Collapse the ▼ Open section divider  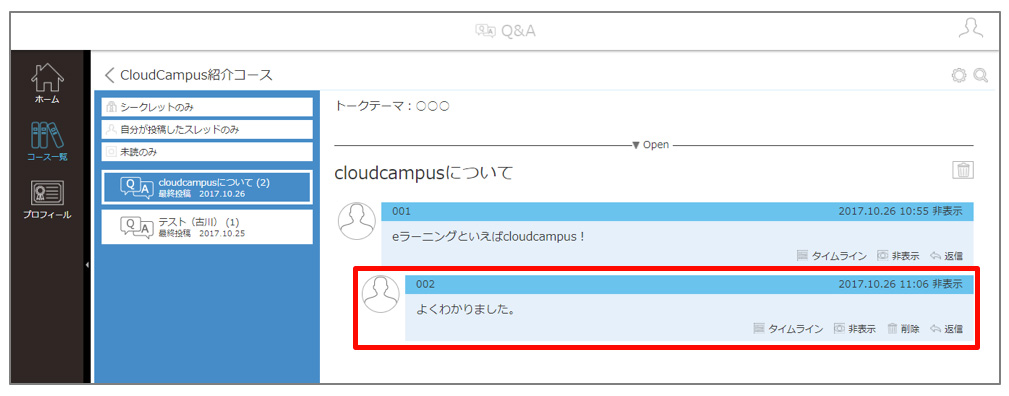pyautogui.click(x=651, y=145)
